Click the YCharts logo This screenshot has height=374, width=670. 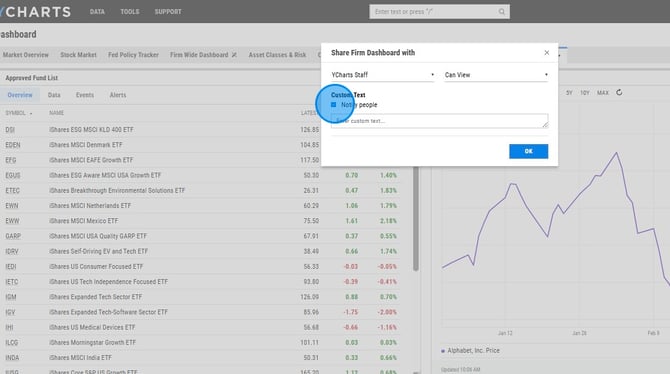(36, 12)
